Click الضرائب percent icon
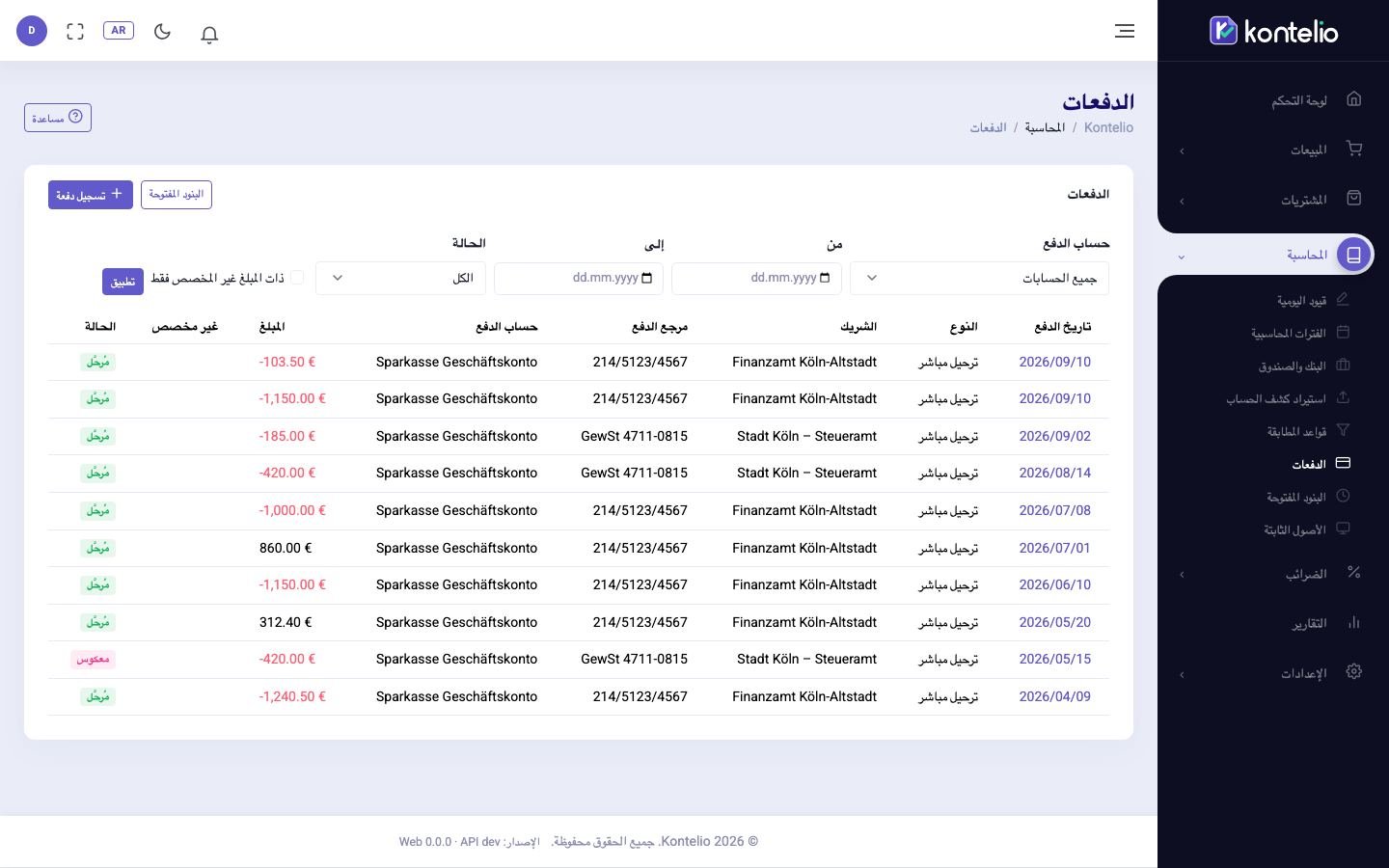The height and width of the screenshot is (868, 1389). click(1354, 572)
